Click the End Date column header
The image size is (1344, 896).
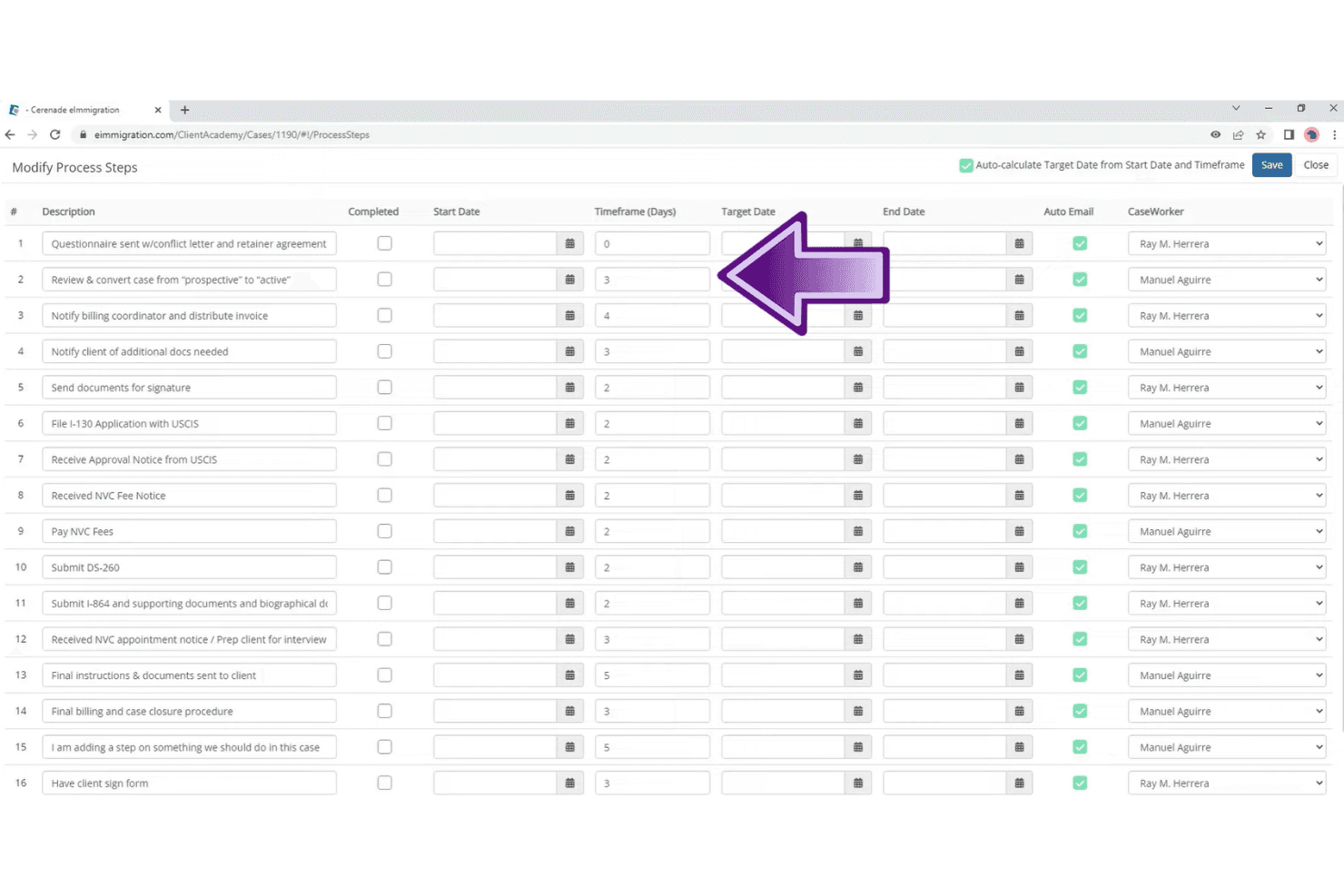[904, 212]
